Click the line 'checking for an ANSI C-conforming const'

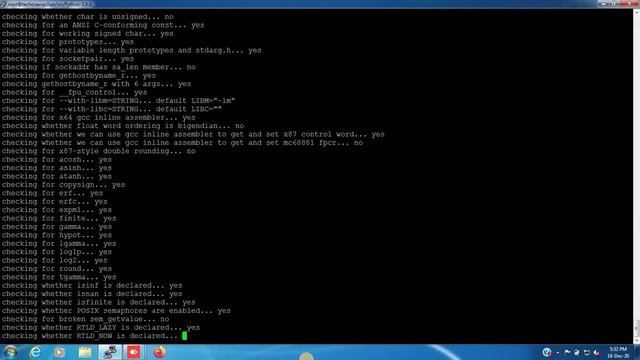[x=103, y=25]
